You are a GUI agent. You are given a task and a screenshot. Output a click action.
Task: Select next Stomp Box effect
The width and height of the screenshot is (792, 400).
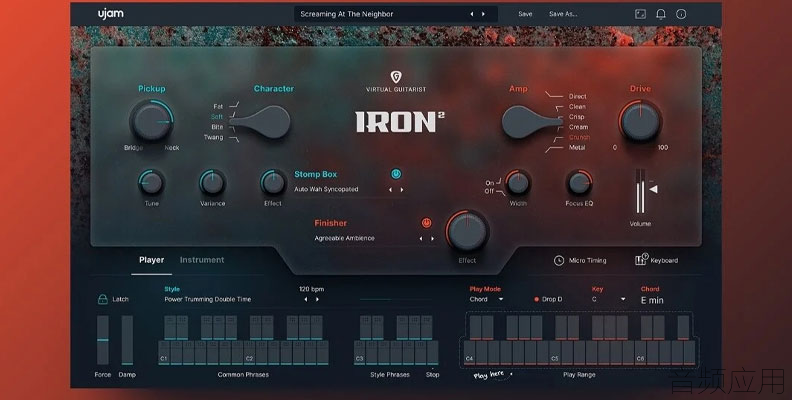point(402,190)
